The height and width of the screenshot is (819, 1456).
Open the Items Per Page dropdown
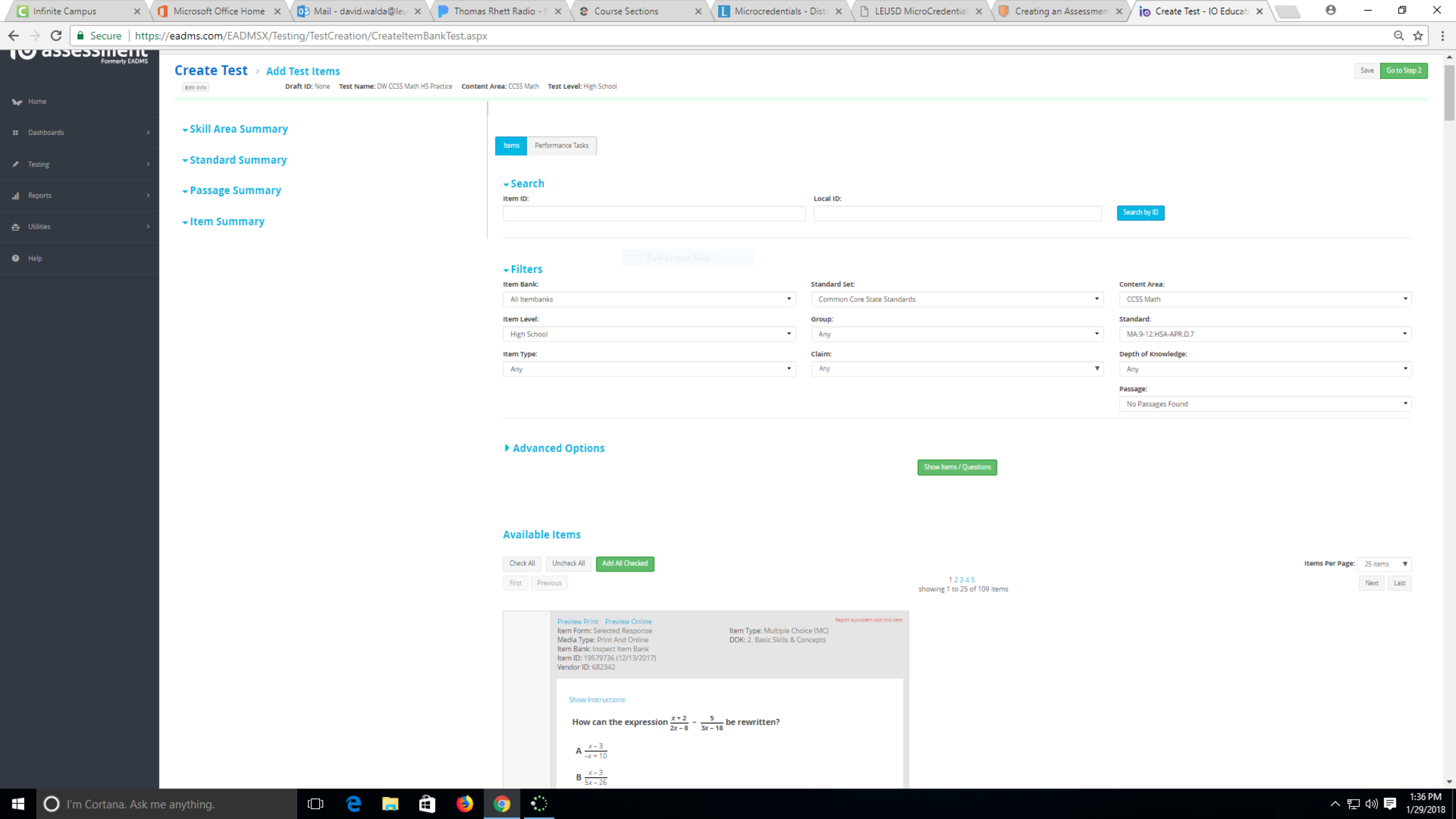click(x=1383, y=564)
